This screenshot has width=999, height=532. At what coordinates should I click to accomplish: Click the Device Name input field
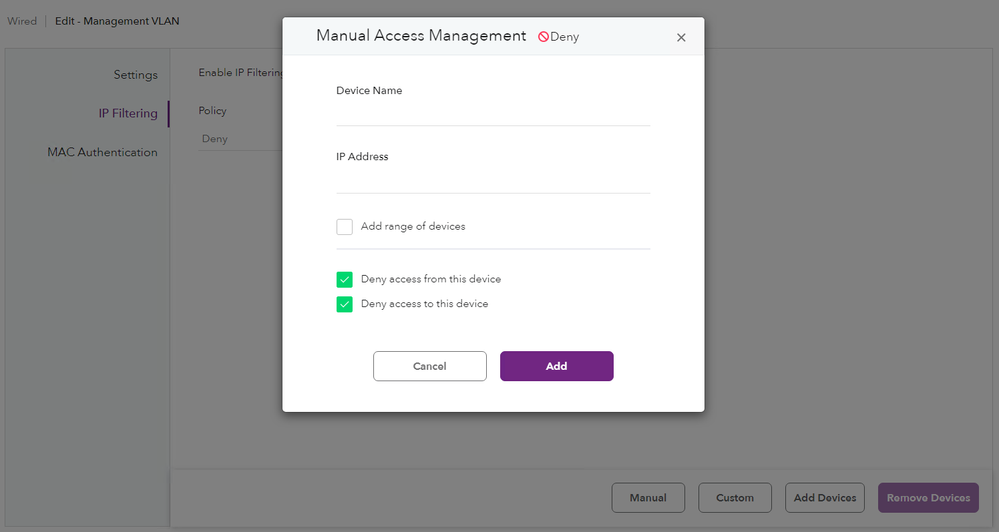click(493, 113)
